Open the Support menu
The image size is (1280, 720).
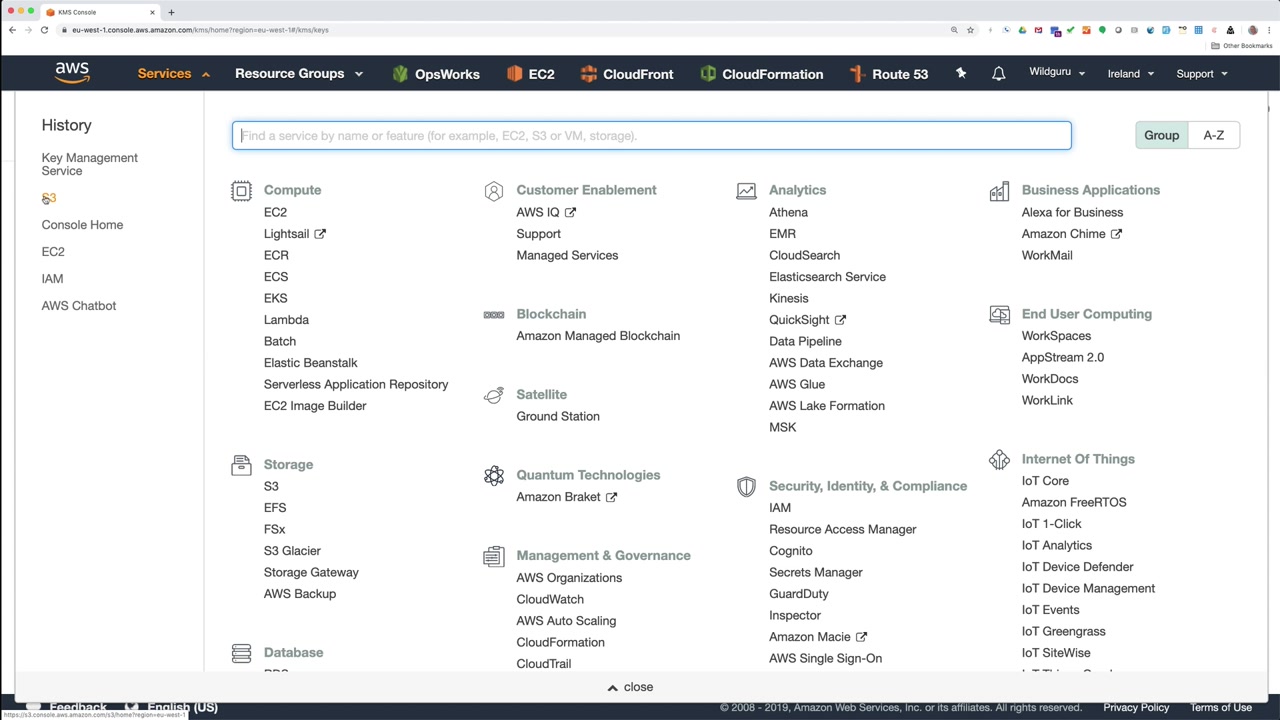tap(1201, 74)
